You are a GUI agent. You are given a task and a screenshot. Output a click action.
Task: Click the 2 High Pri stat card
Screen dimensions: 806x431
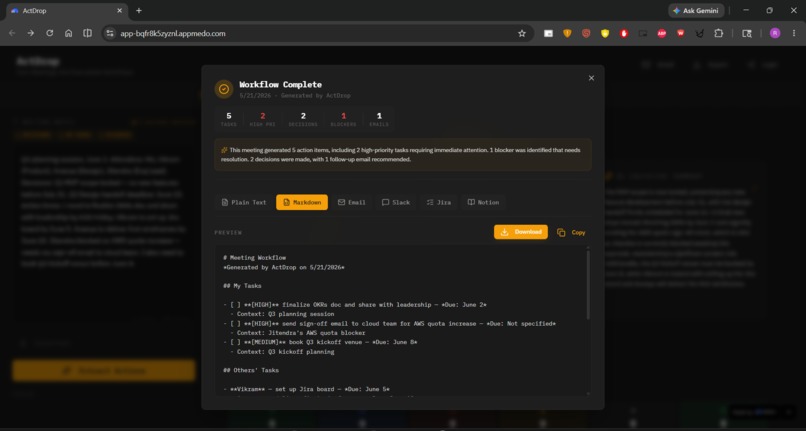pos(262,119)
